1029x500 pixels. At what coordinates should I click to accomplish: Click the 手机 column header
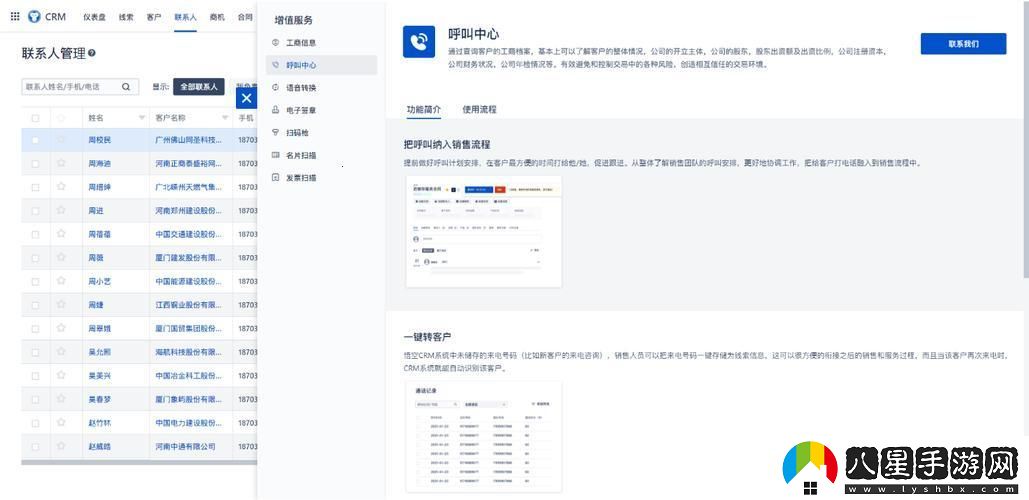coord(246,118)
